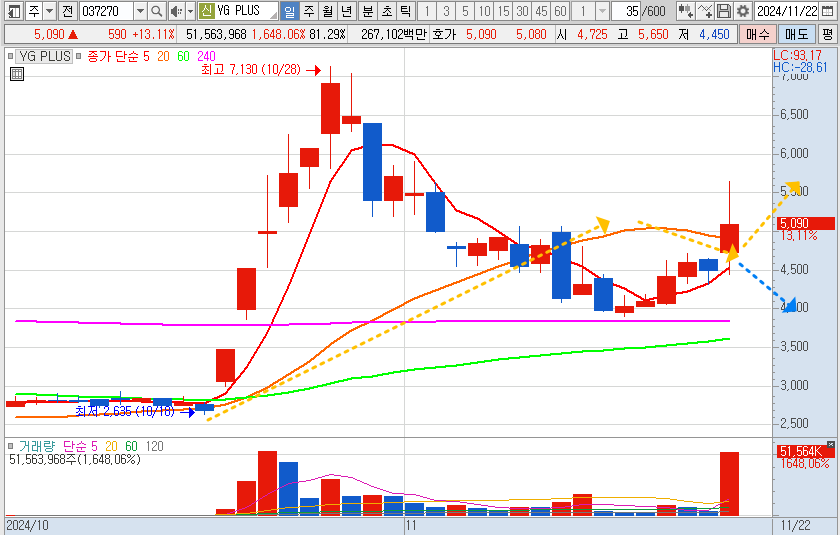Add an indicator with the line-plus icon
The width and height of the screenshot is (840, 535).
704,11
